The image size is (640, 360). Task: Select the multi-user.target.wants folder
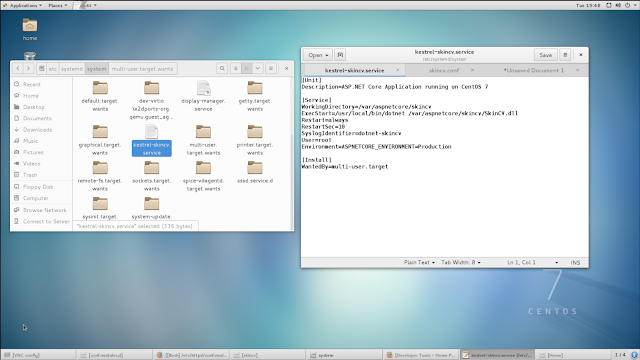(203, 140)
